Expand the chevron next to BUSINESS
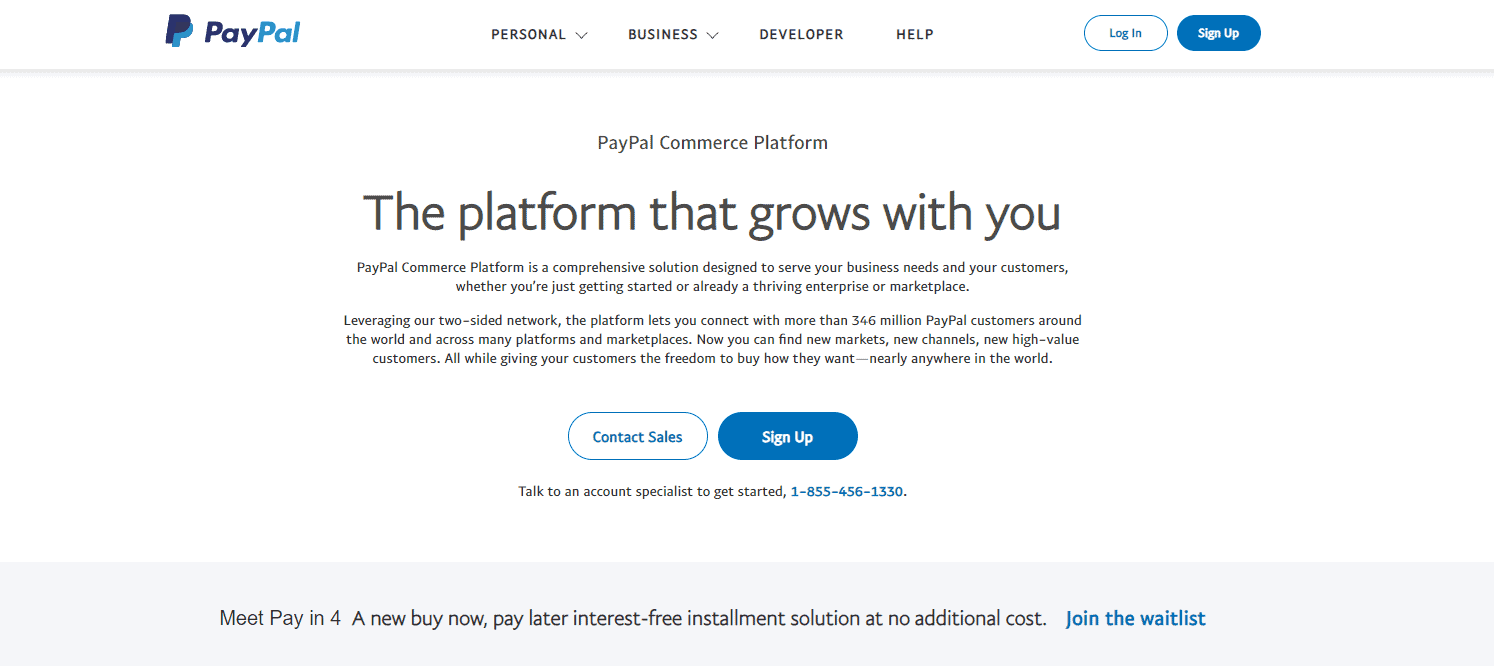This screenshot has width=1494, height=666. (x=712, y=34)
